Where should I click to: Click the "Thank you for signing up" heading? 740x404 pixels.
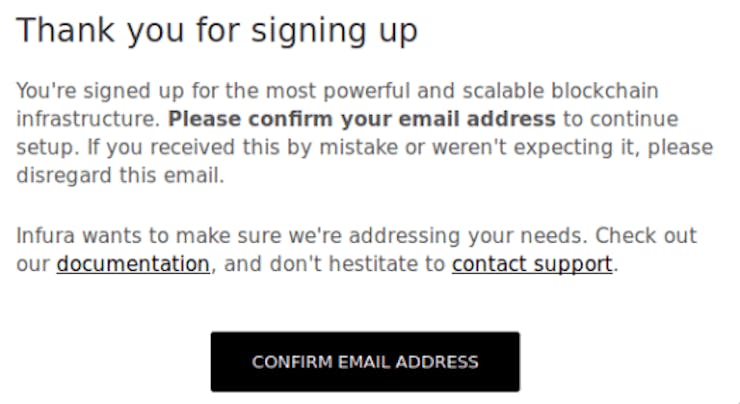tap(216, 31)
